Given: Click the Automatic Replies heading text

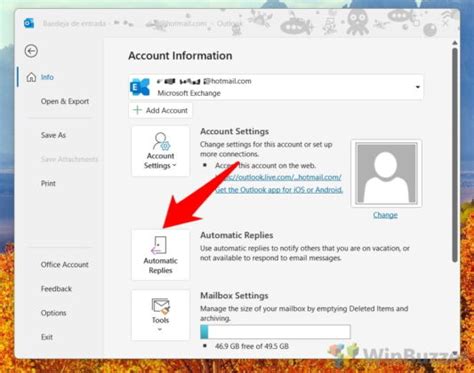Looking at the screenshot, I should pyautogui.click(x=237, y=235).
